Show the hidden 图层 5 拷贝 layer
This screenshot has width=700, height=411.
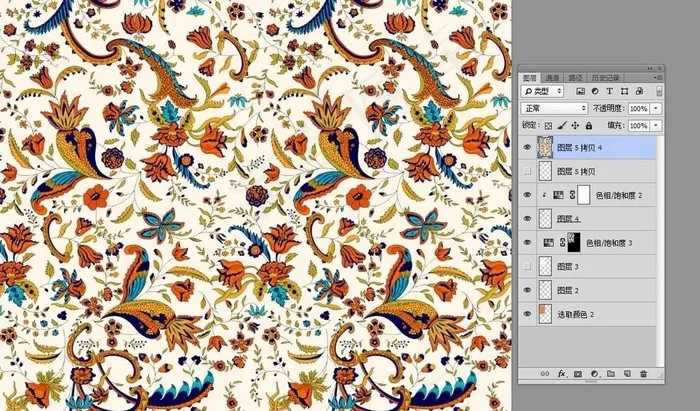[526, 171]
